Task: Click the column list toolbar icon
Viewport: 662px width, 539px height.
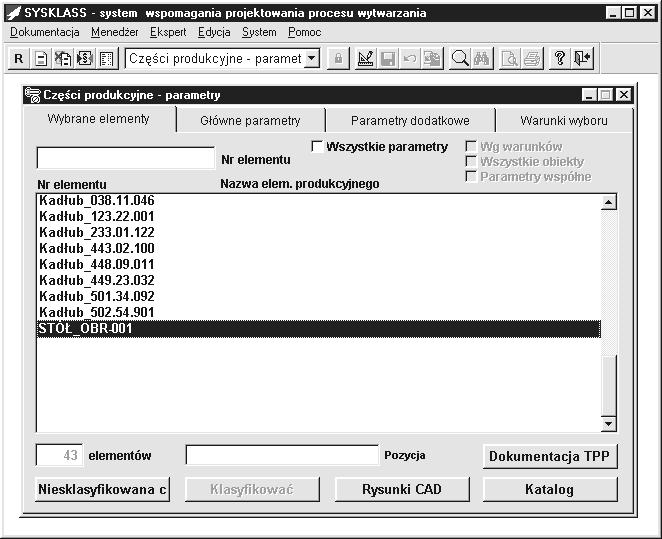Action: click(x=107, y=58)
